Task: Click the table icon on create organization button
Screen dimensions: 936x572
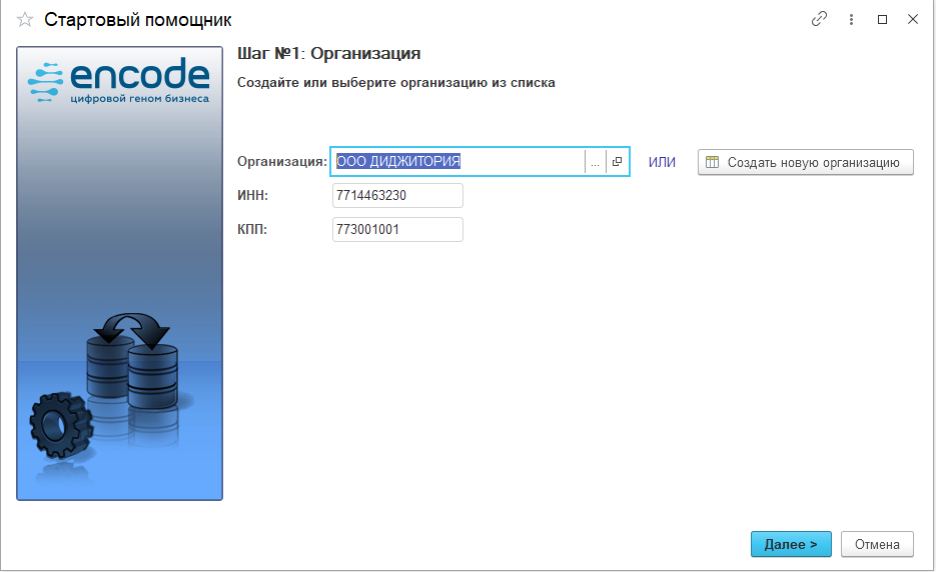Action: [713, 162]
